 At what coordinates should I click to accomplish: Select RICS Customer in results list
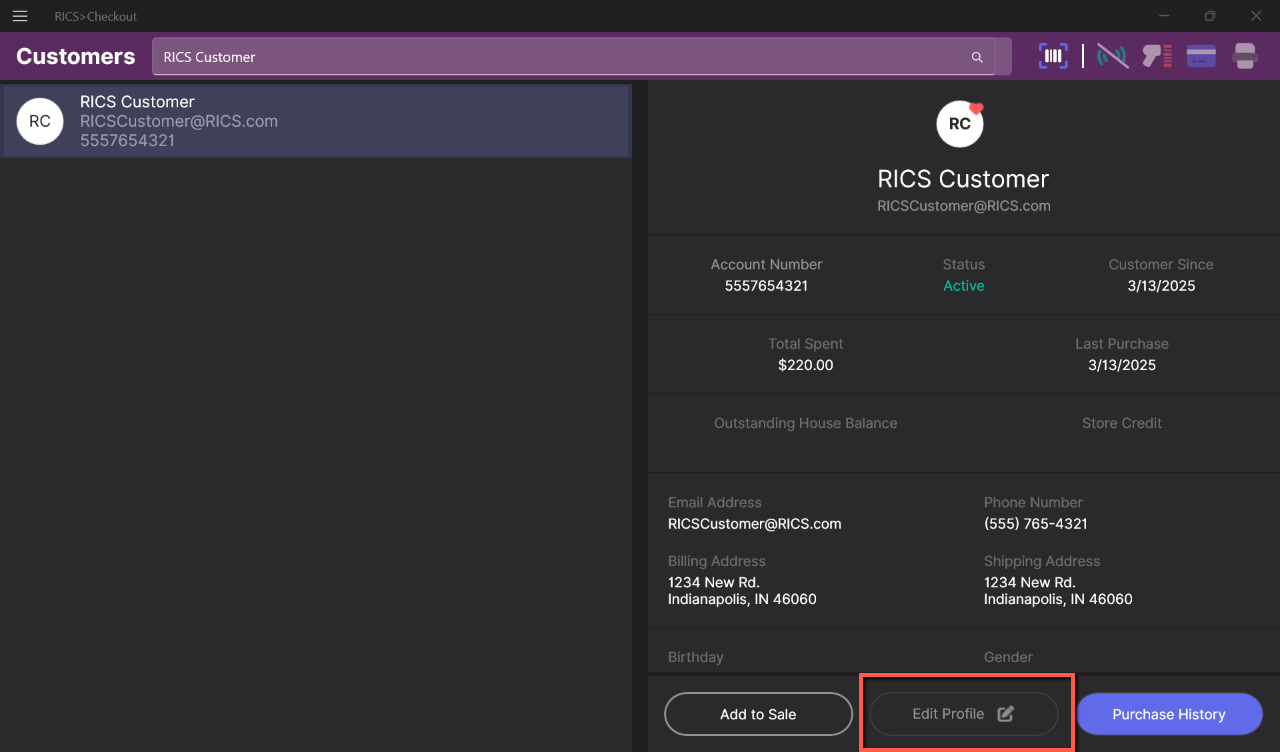coord(316,121)
